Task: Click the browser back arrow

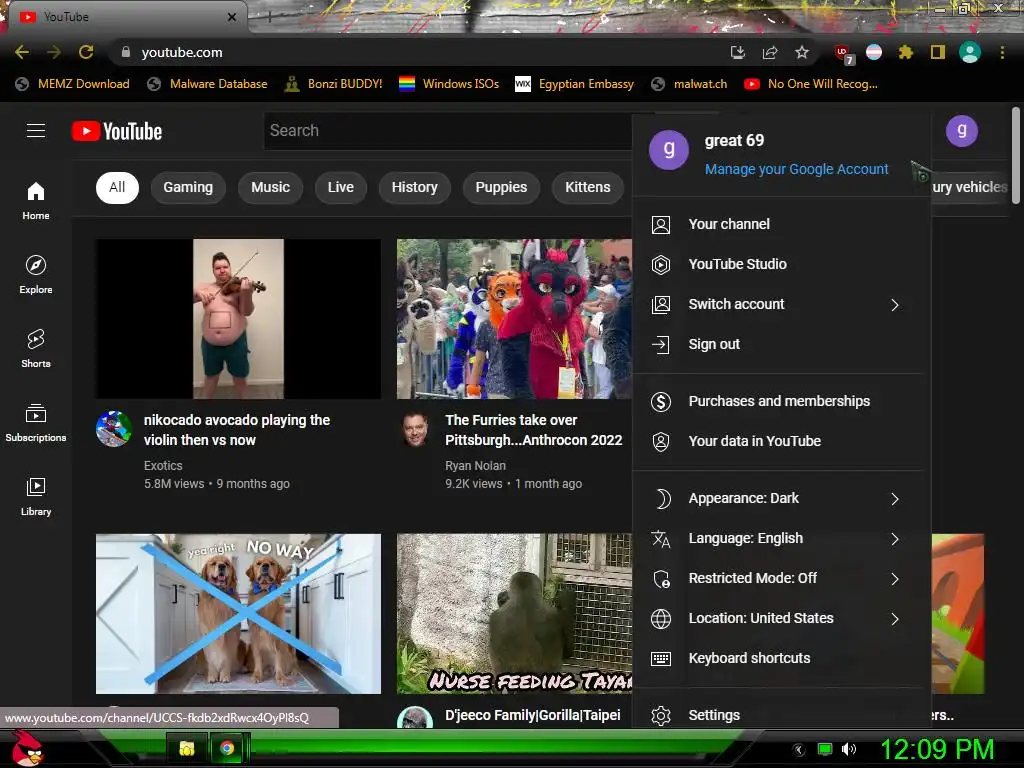Action: pos(22,52)
